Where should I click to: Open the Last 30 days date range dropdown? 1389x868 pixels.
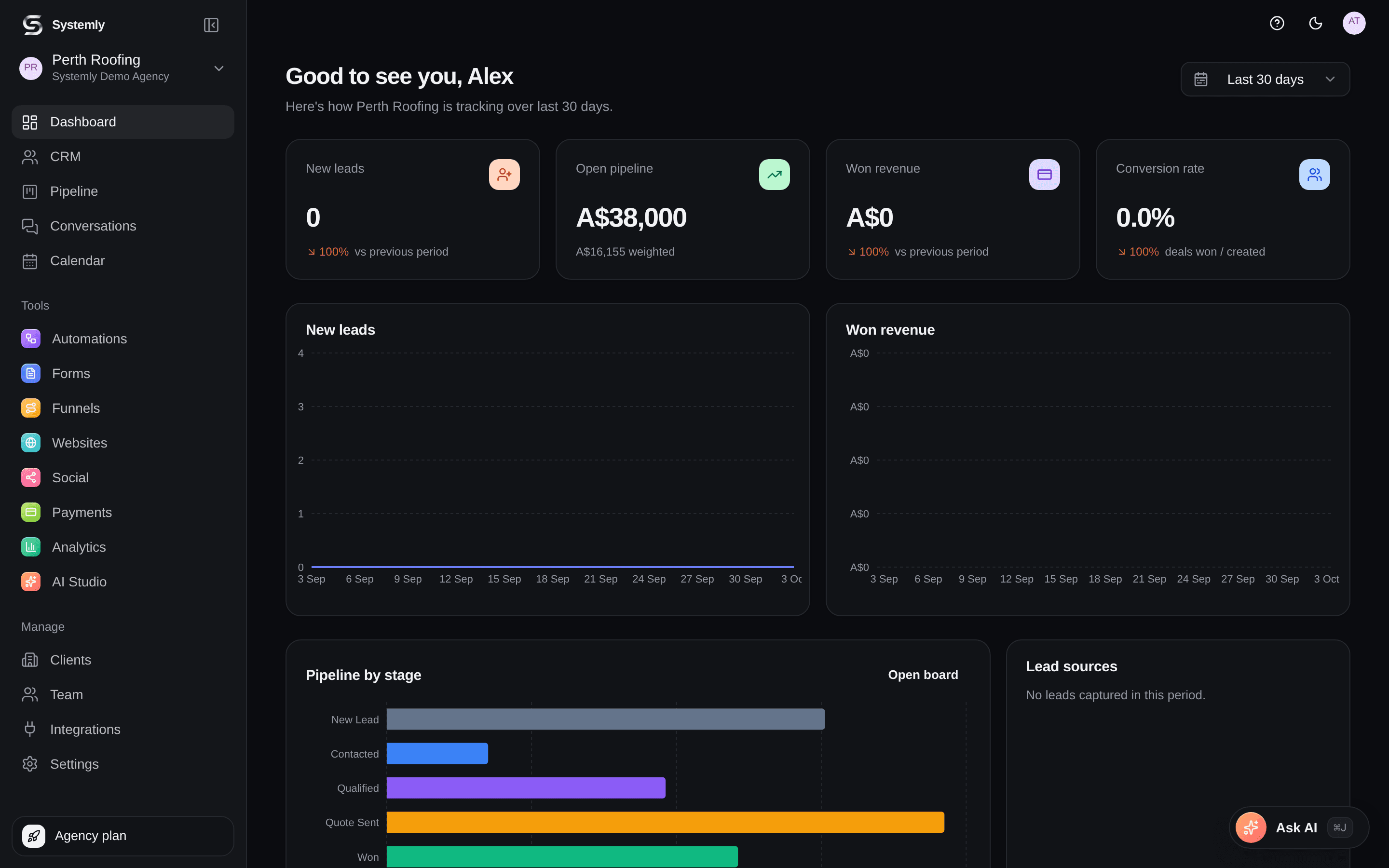pos(1265,79)
